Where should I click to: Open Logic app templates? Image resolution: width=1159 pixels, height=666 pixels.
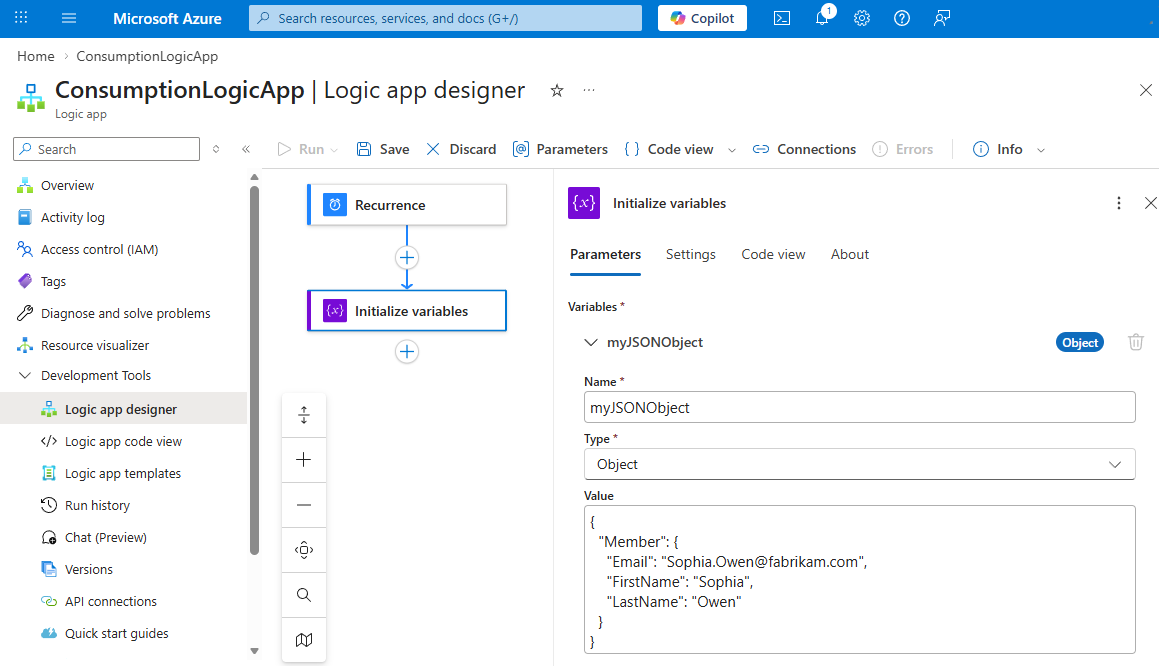(x=123, y=473)
